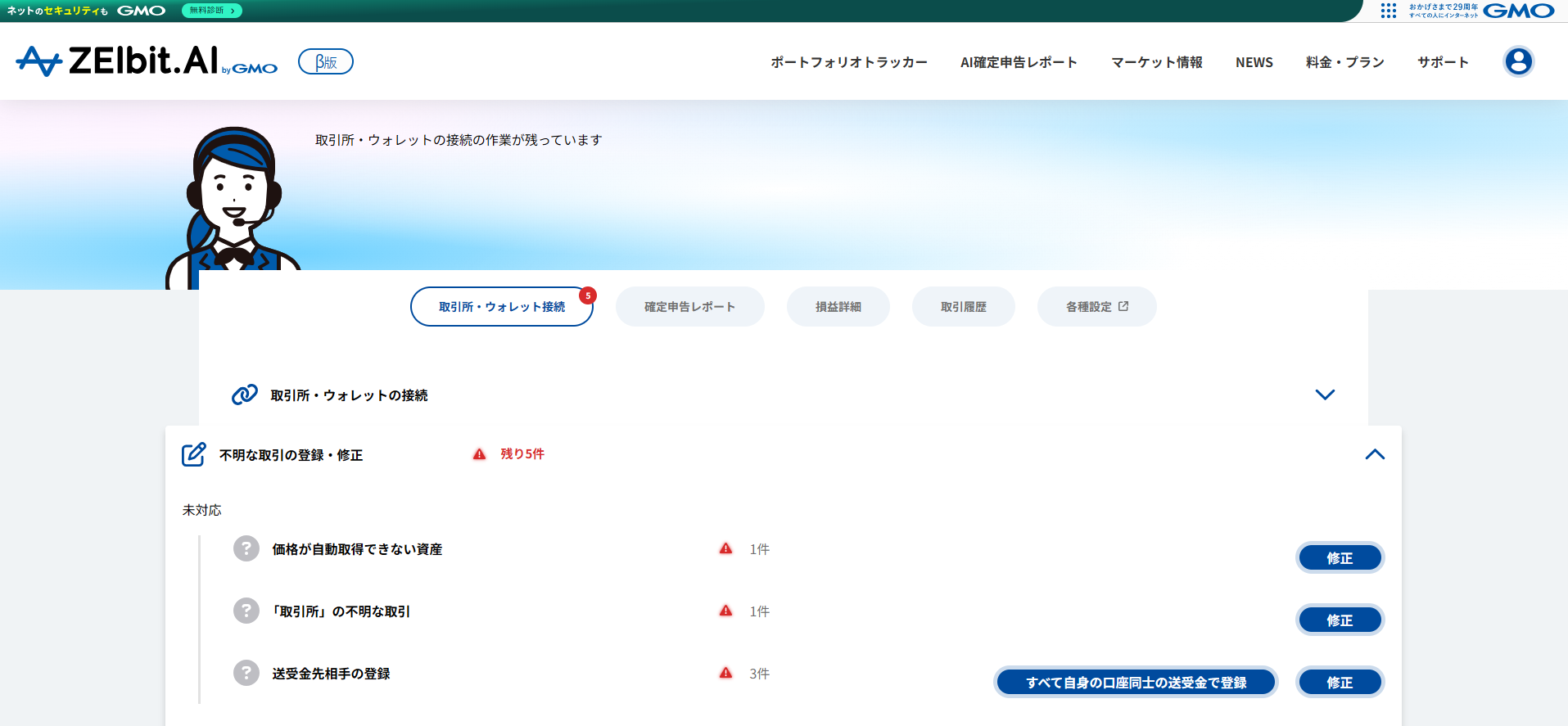Open サポート menu
Image resolution: width=1568 pixels, height=726 pixels.
pos(1443,62)
